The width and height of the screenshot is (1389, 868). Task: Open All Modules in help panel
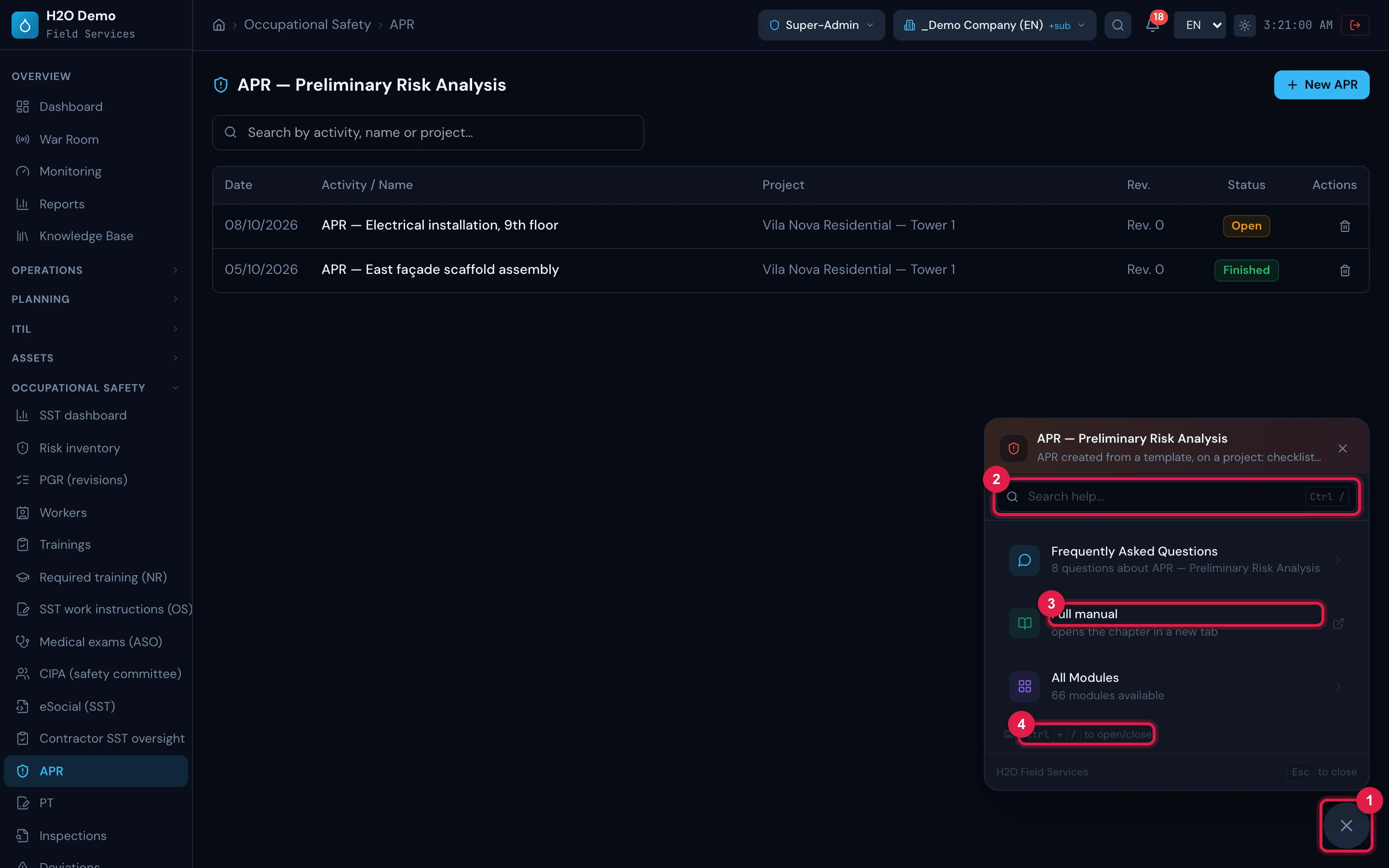coord(1177,686)
